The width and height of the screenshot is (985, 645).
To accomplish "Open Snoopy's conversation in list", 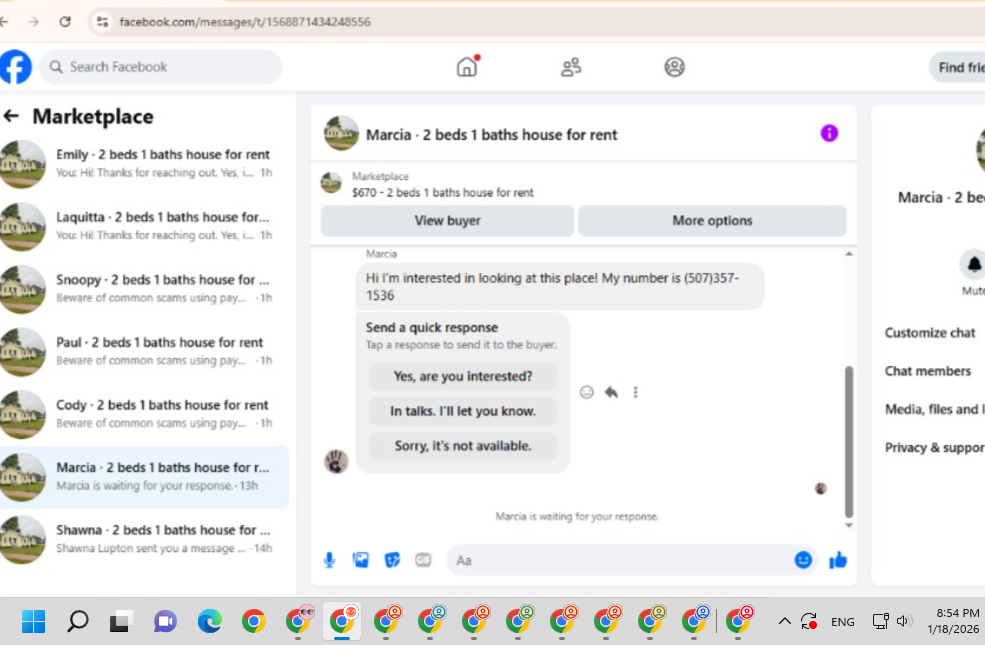I will (x=144, y=289).
